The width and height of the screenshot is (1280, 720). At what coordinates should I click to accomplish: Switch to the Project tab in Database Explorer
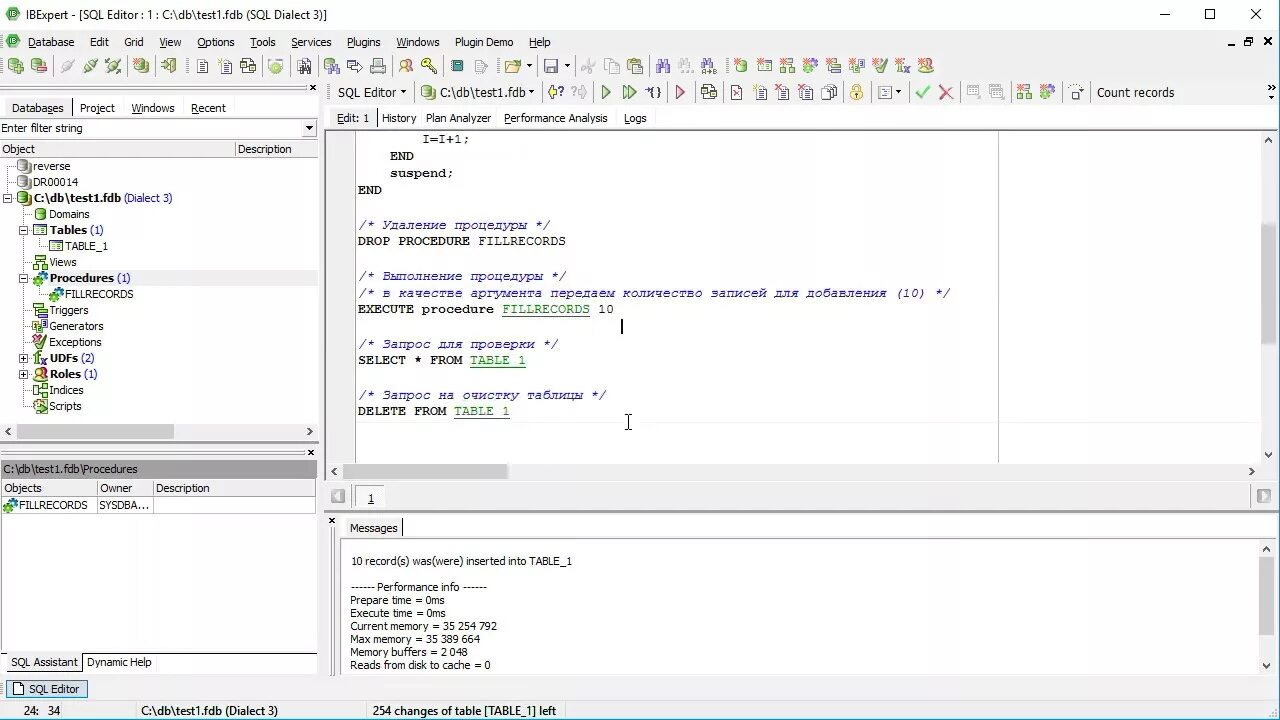97,108
